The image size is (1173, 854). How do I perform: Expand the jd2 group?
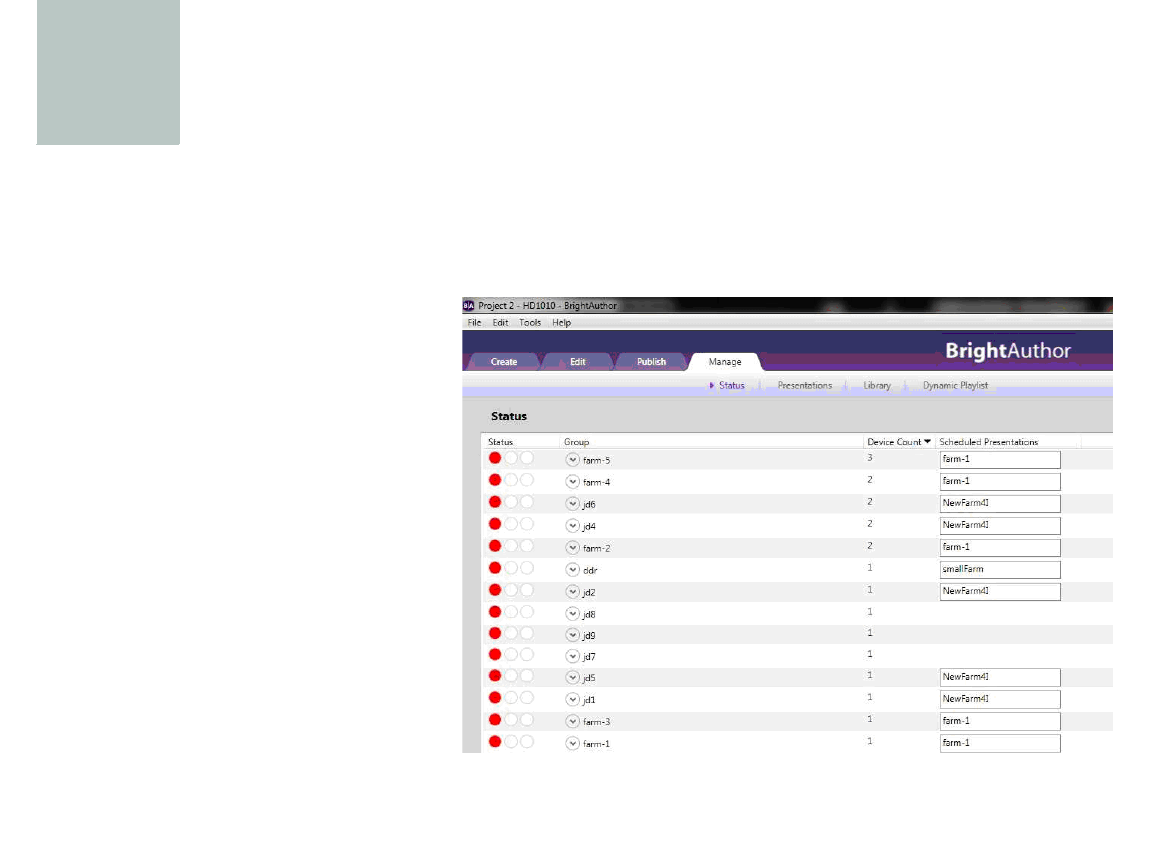click(572, 592)
